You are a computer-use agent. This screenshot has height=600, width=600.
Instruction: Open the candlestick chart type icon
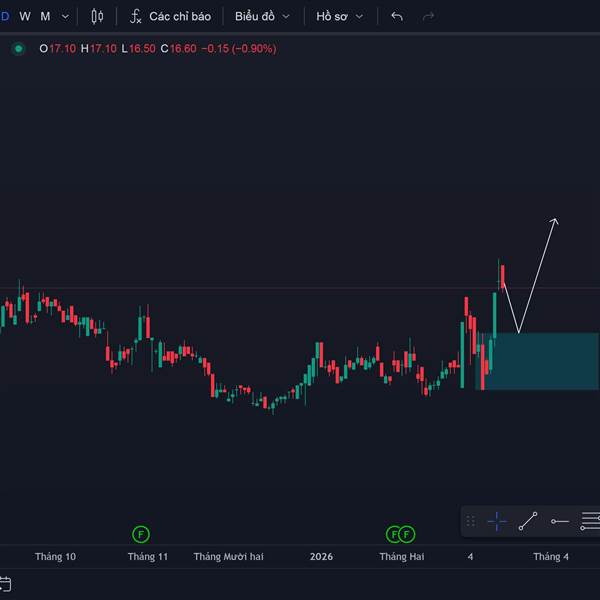click(97, 16)
